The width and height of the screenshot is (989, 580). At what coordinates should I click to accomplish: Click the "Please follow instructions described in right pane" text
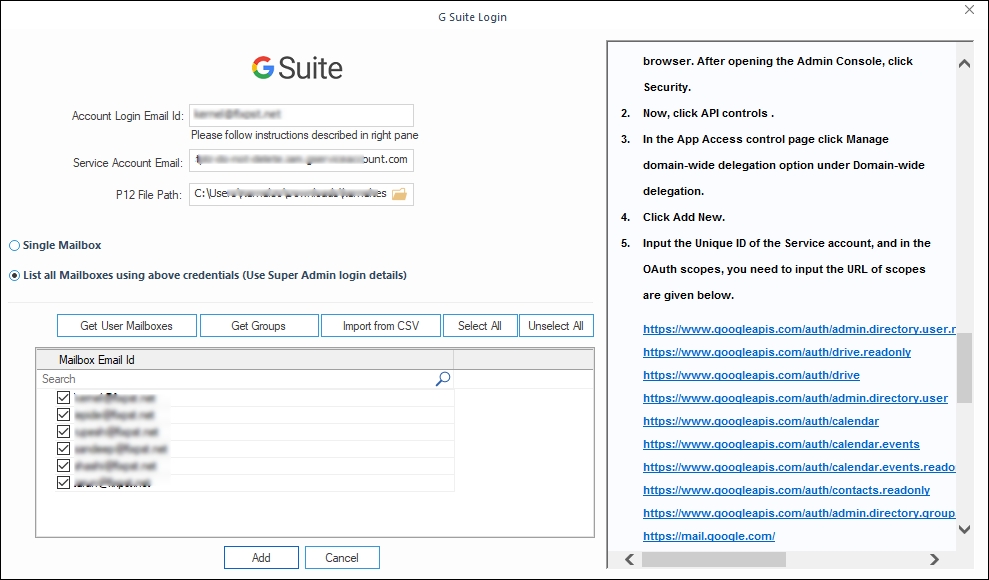305,136
